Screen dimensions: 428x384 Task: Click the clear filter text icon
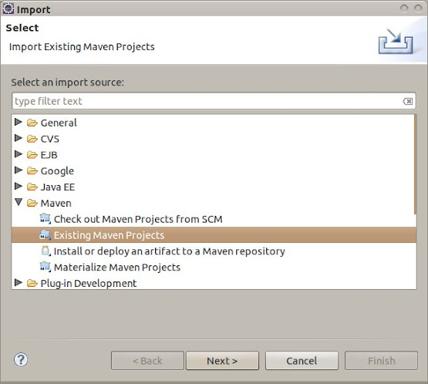point(408,101)
